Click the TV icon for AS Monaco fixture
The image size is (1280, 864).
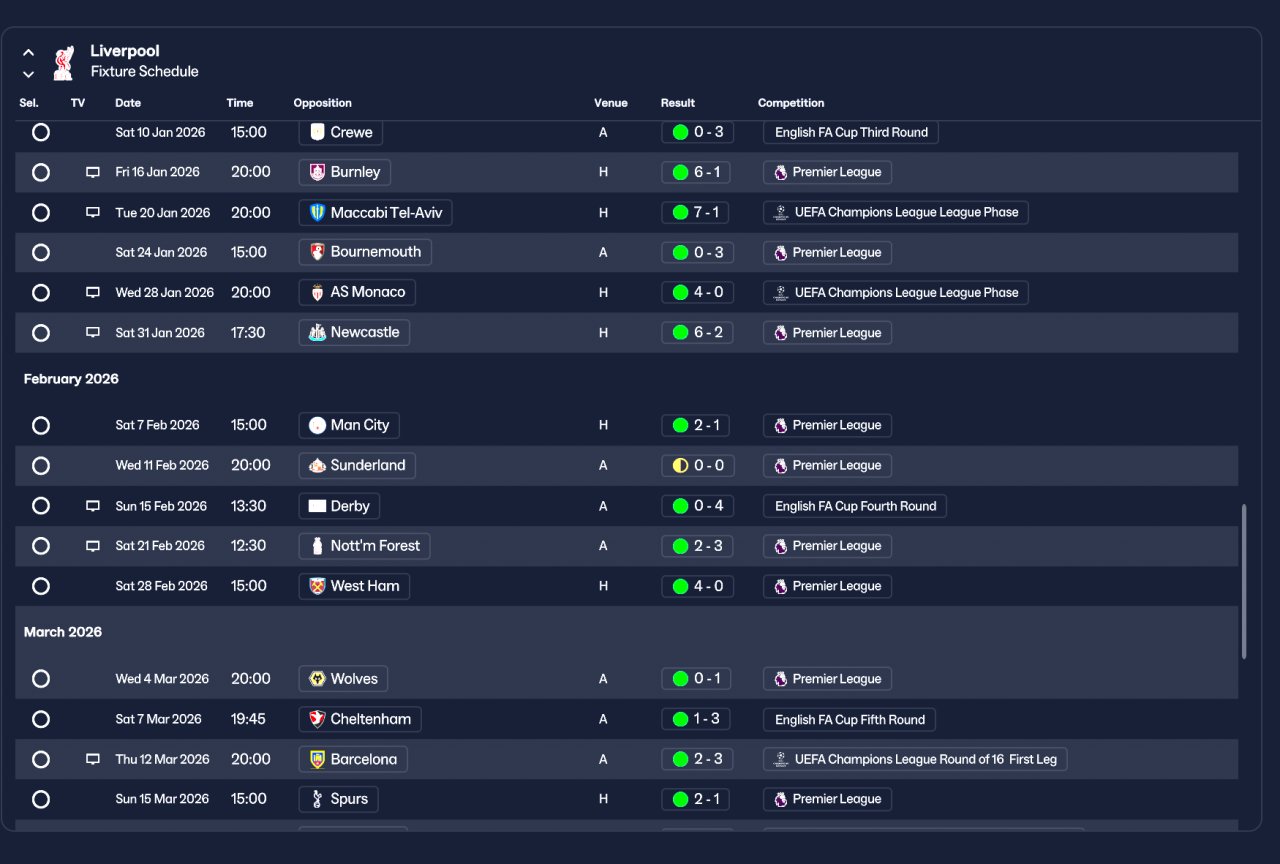pyautogui.click(x=93, y=292)
